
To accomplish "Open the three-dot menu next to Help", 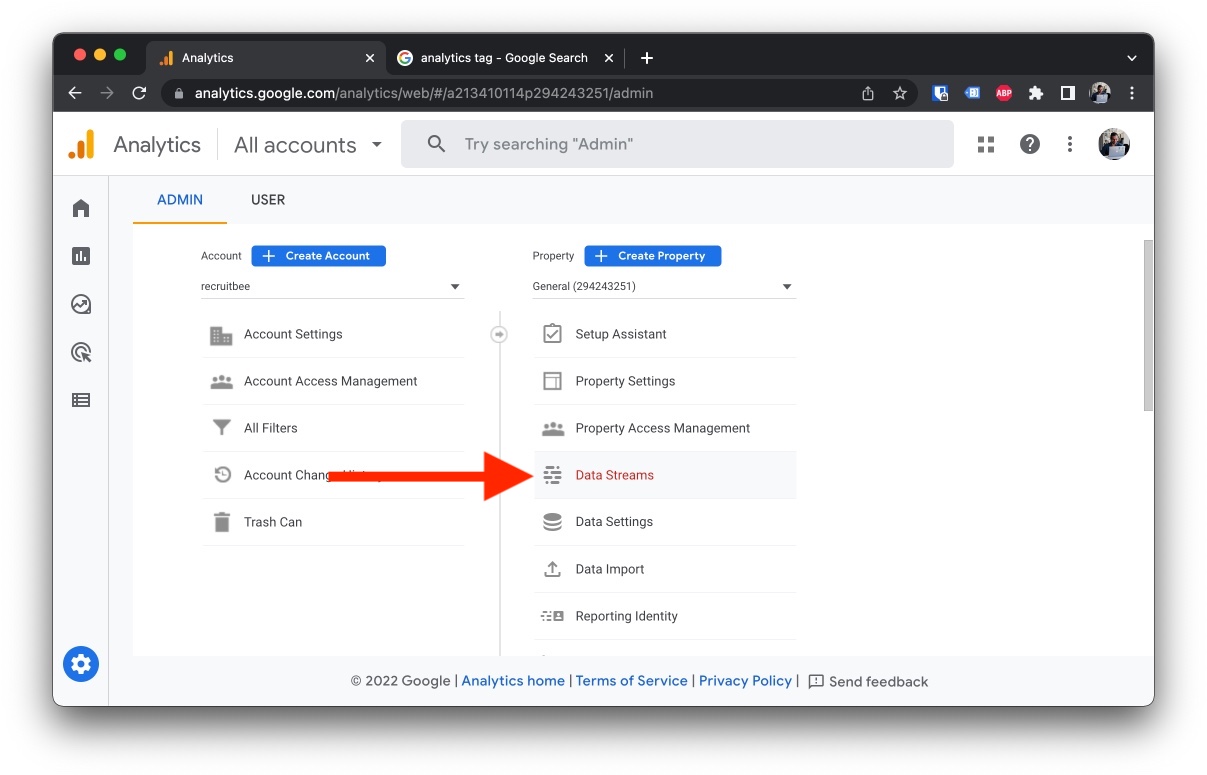I will (1069, 144).
